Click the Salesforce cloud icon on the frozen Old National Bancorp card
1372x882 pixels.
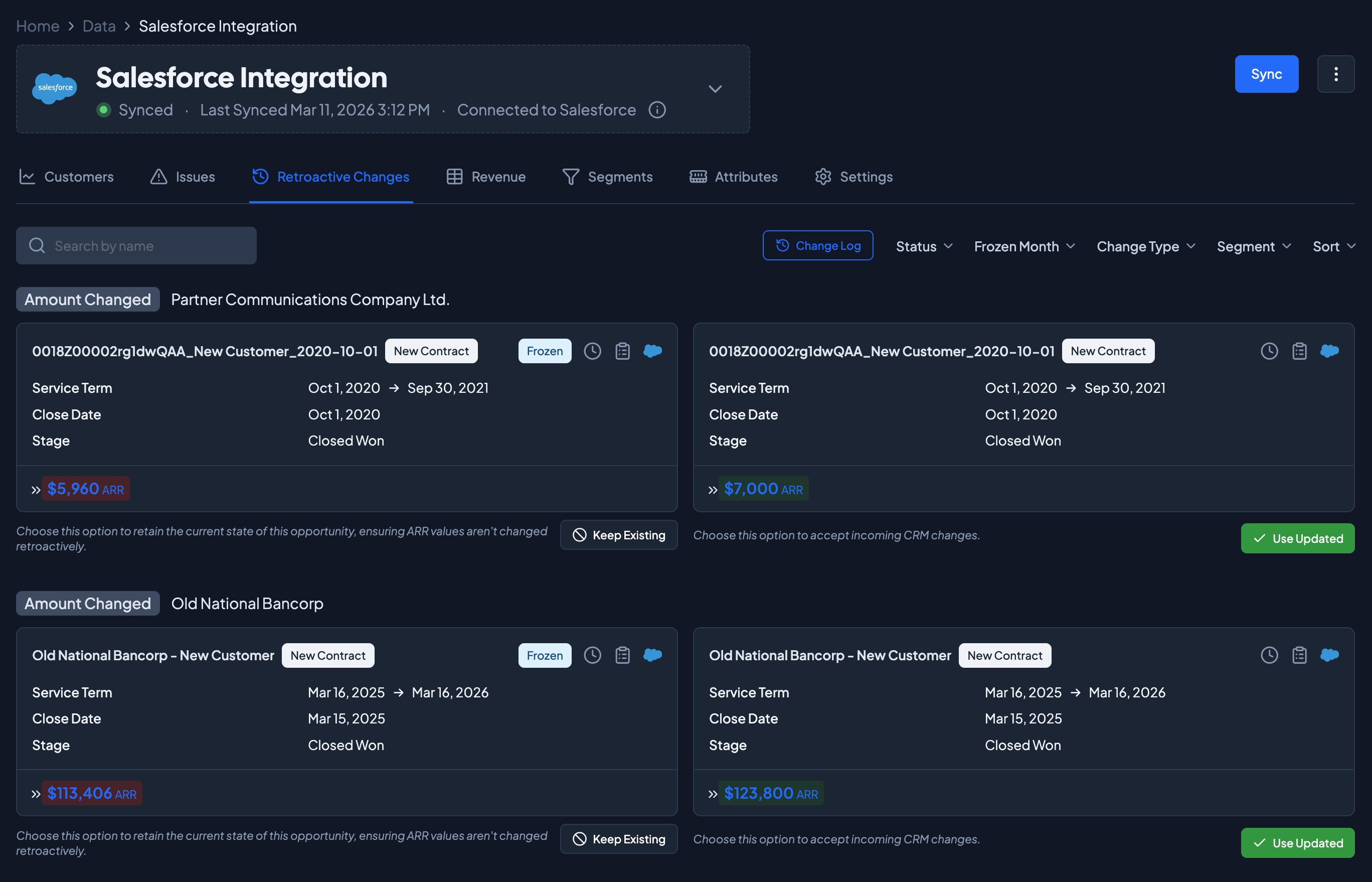click(652, 655)
